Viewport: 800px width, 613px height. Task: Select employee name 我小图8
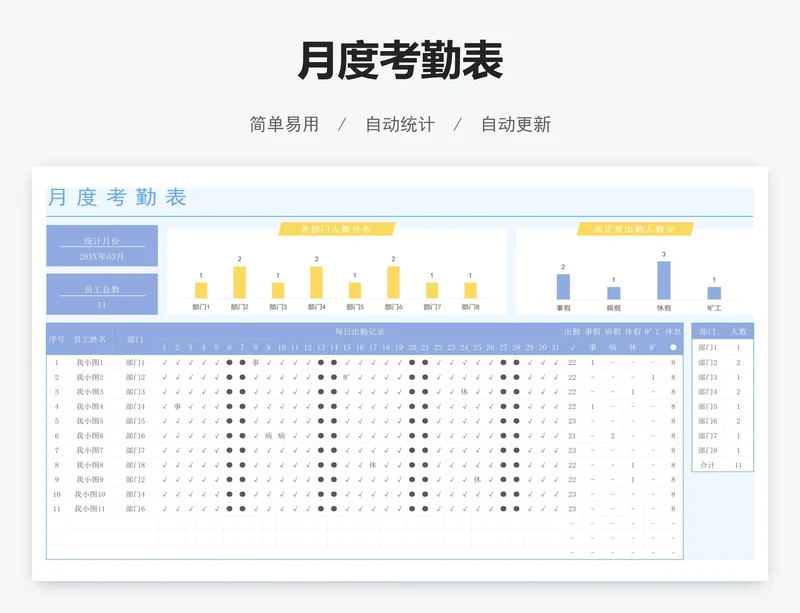(x=90, y=465)
